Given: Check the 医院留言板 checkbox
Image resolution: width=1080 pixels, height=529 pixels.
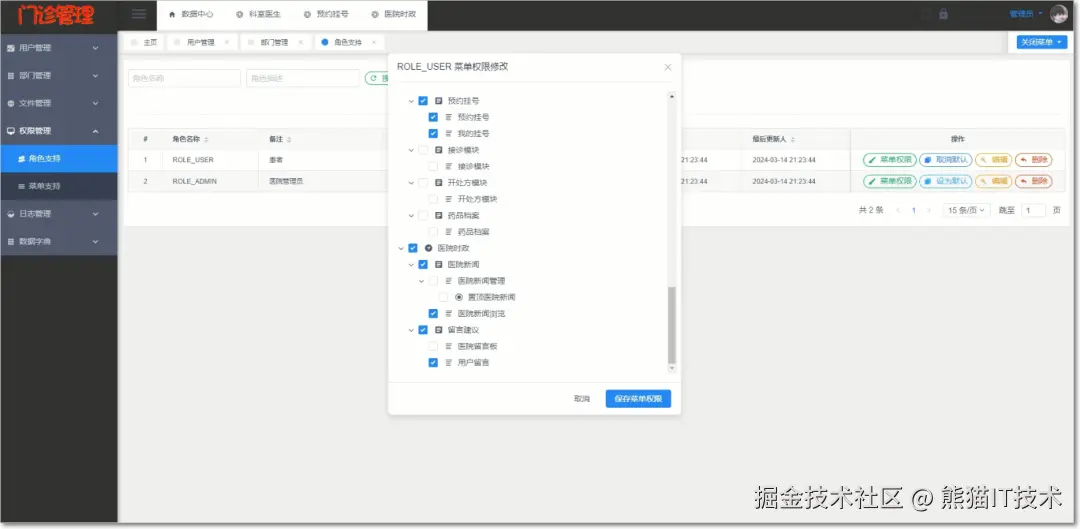Looking at the screenshot, I should tap(433, 346).
